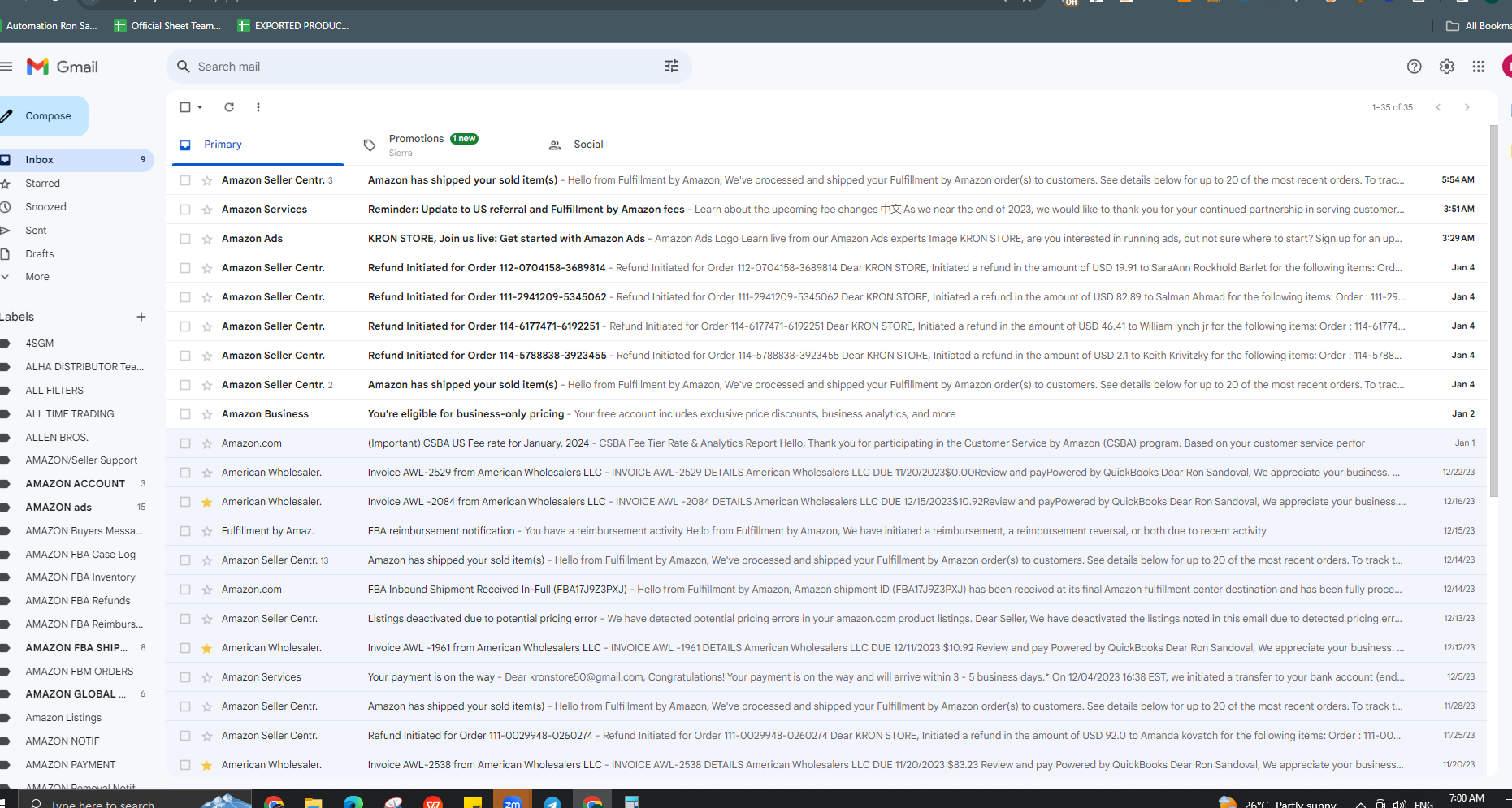Go to the older messages page arrow
The image size is (1512, 808).
[1467, 107]
